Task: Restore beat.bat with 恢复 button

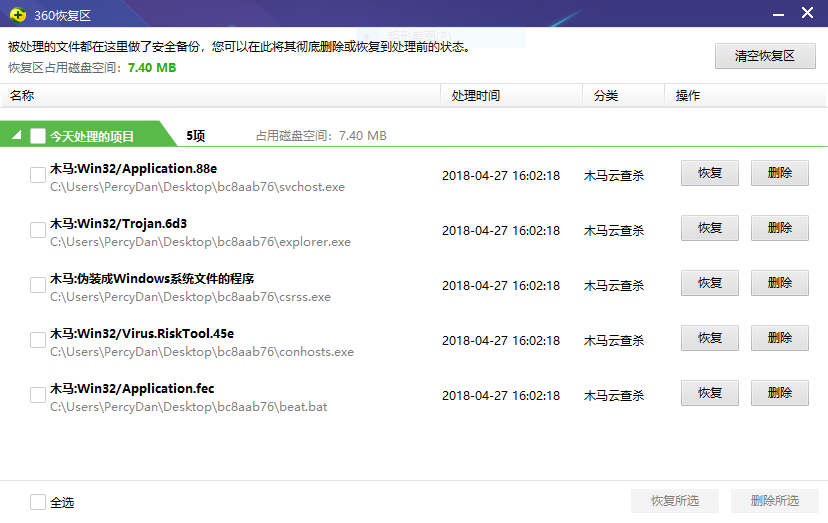Action: pyautogui.click(x=710, y=393)
